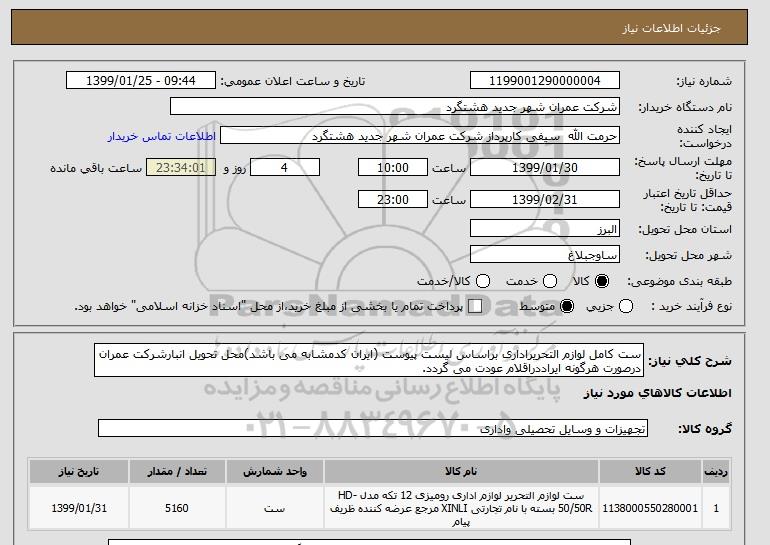
Task: Click the تاریخ نیاز column header
Action: (79, 471)
